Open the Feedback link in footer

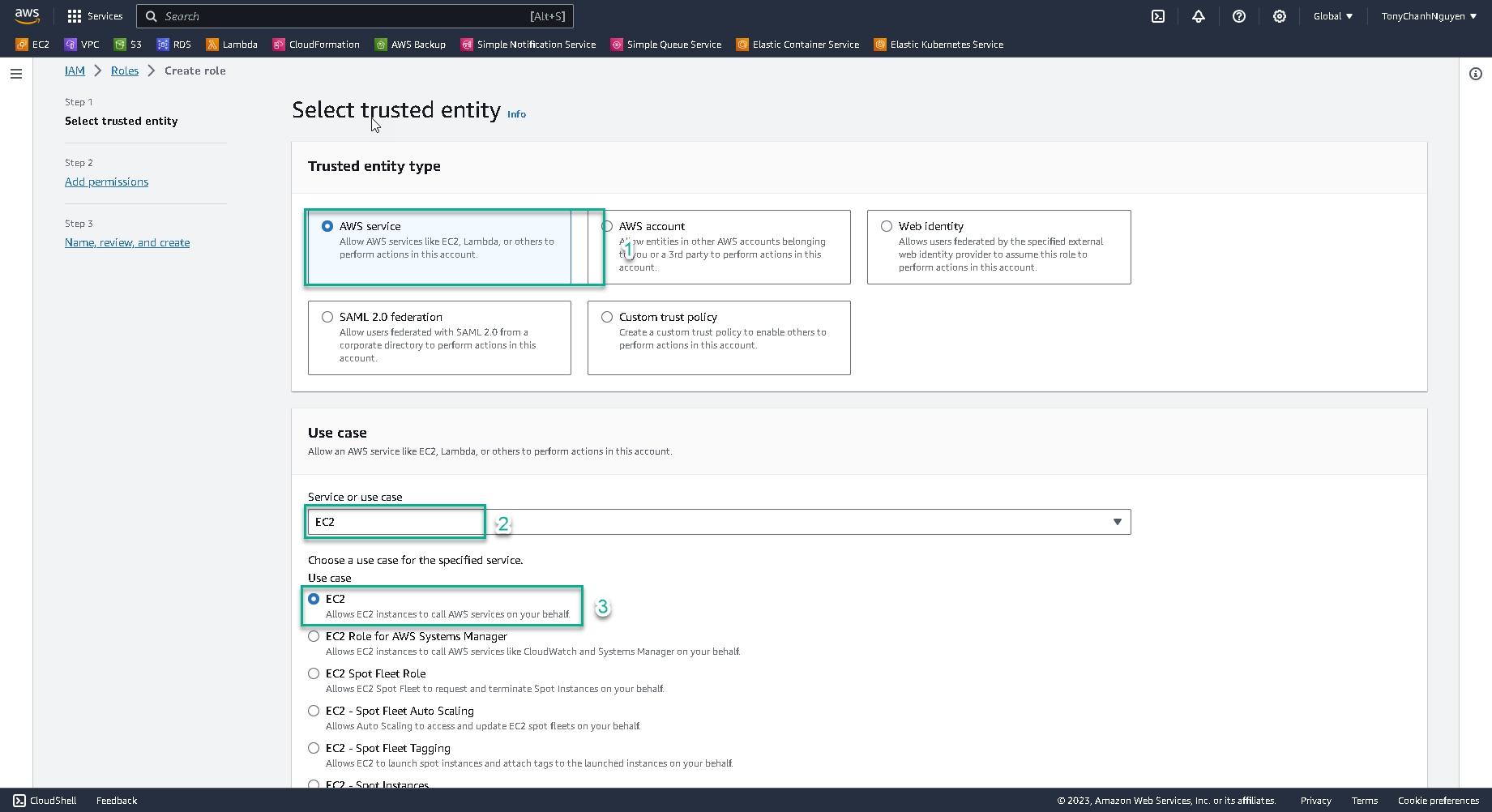(117, 801)
